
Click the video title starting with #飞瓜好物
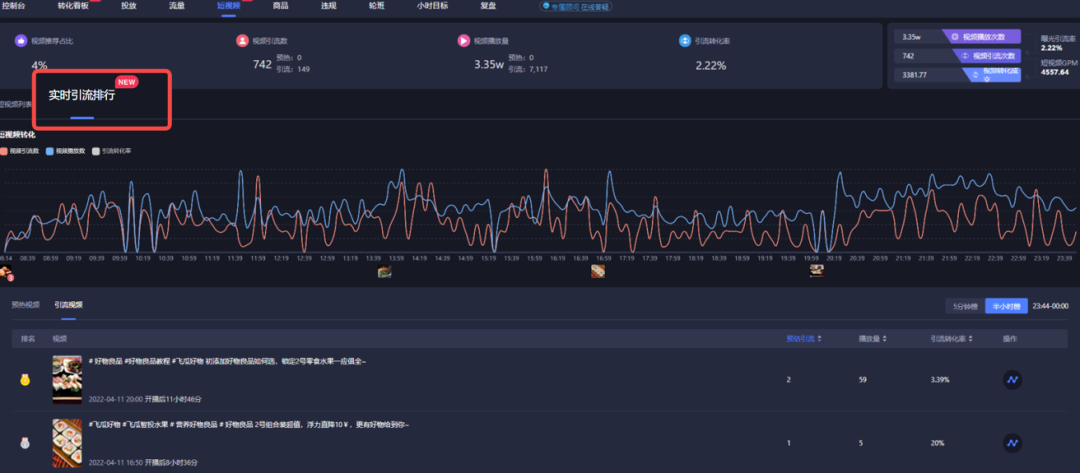point(249,425)
